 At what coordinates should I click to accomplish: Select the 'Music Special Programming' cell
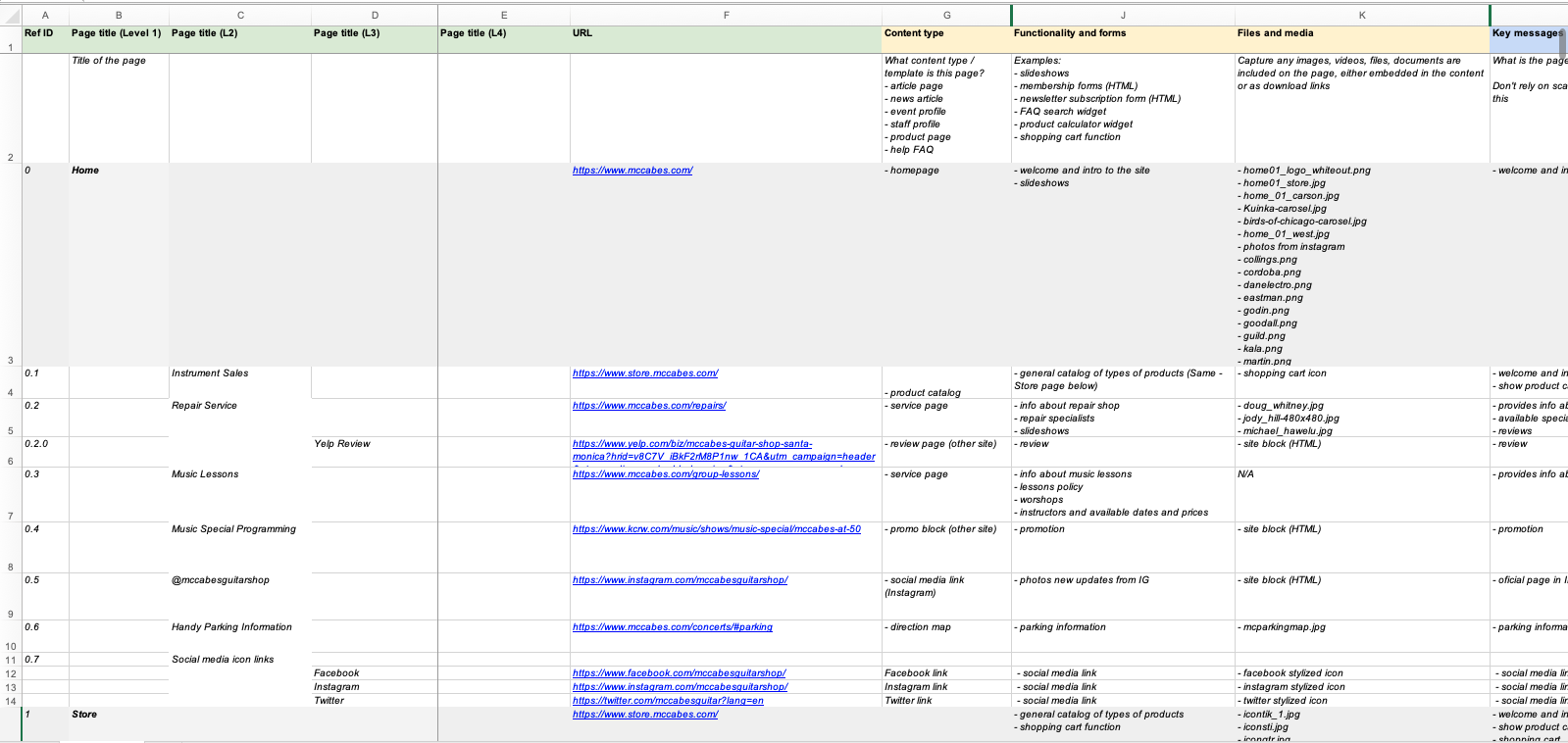point(240,547)
